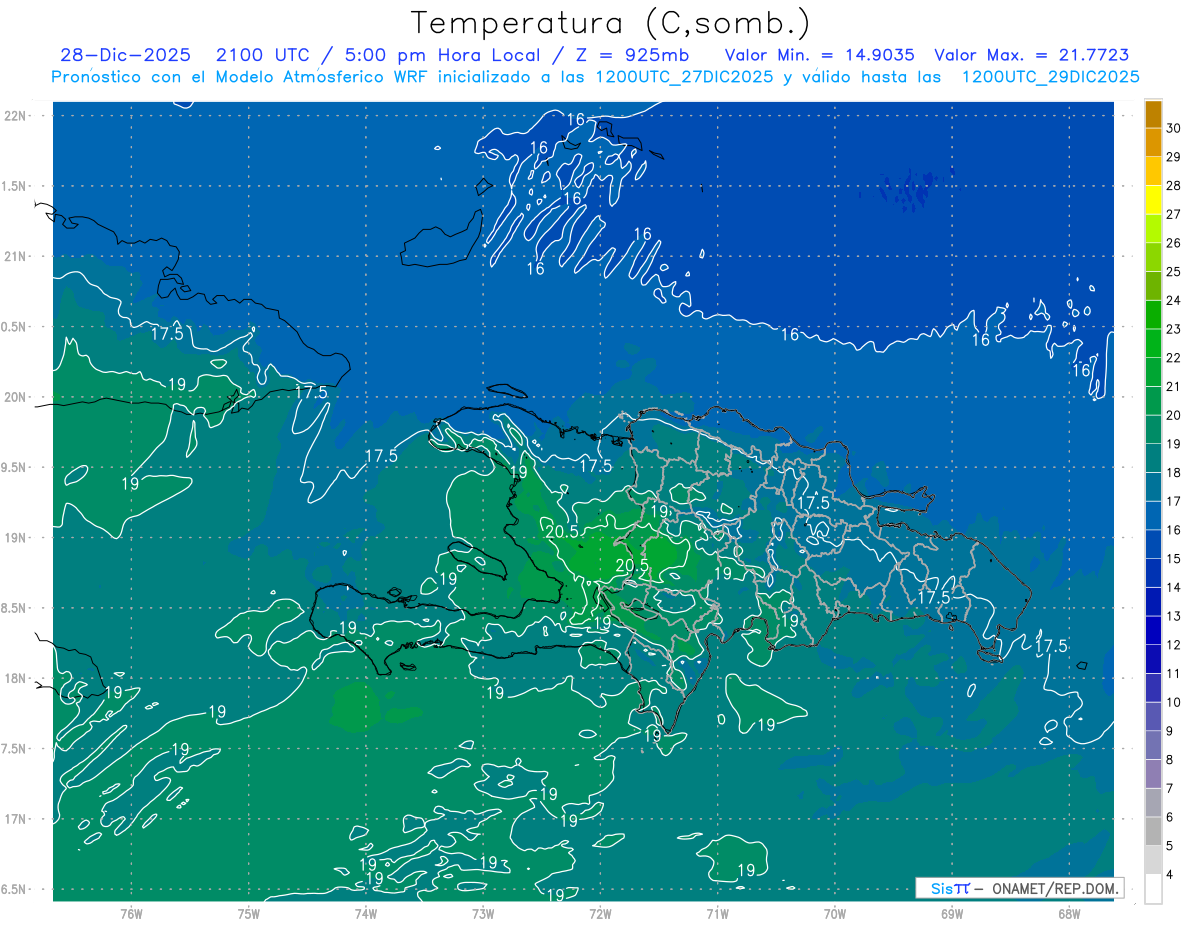
Task: Click the color bar label "27"
Action: pyautogui.click(x=1174, y=214)
